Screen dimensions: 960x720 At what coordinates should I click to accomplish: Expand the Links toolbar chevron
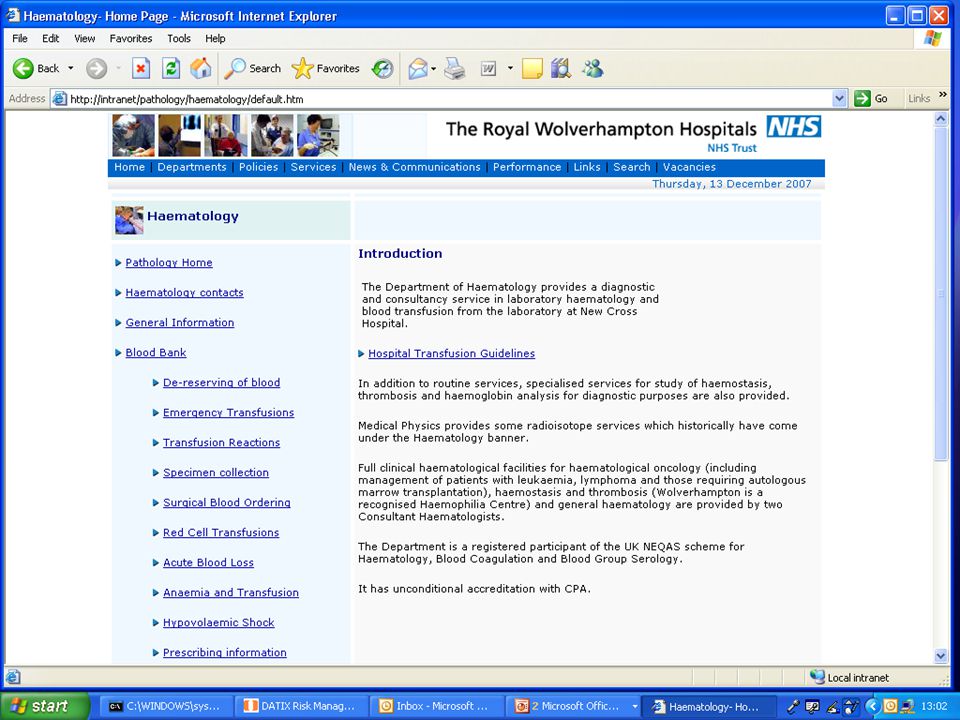943,94
